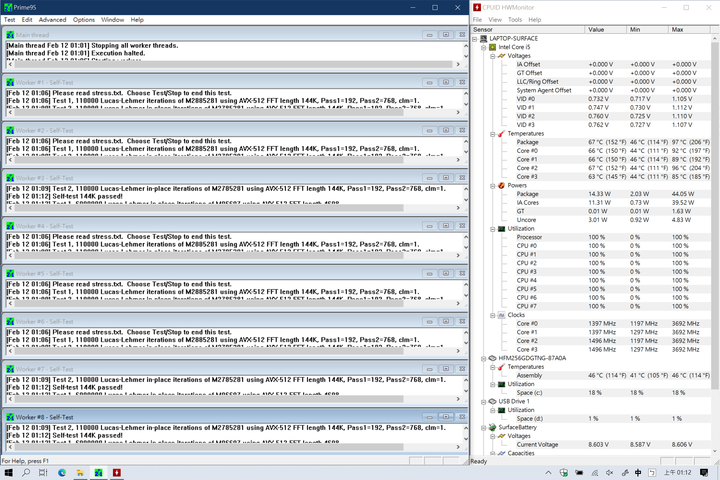
Task: Collapse the CPU Voltages section
Action: (492, 56)
